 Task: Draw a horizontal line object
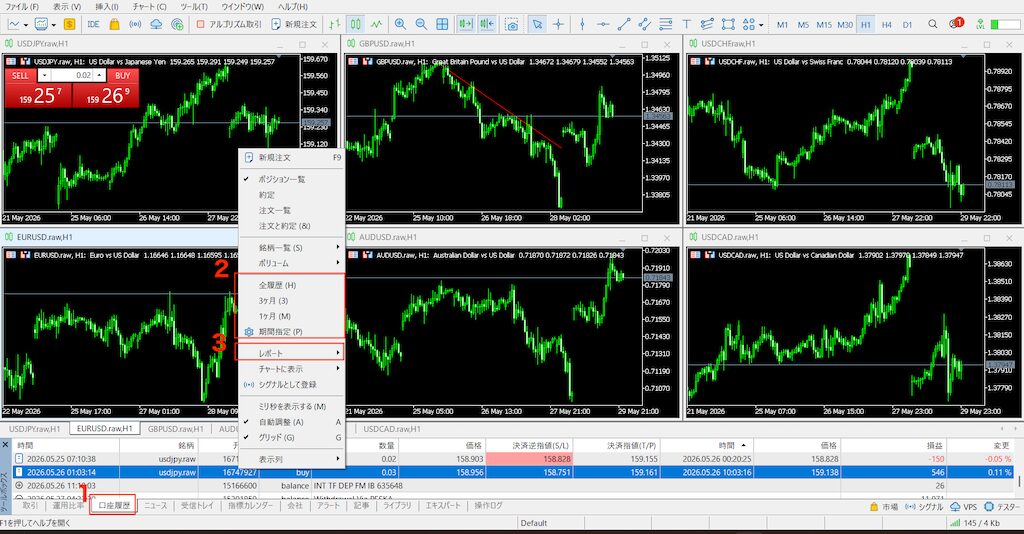pyautogui.click(x=603, y=24)
